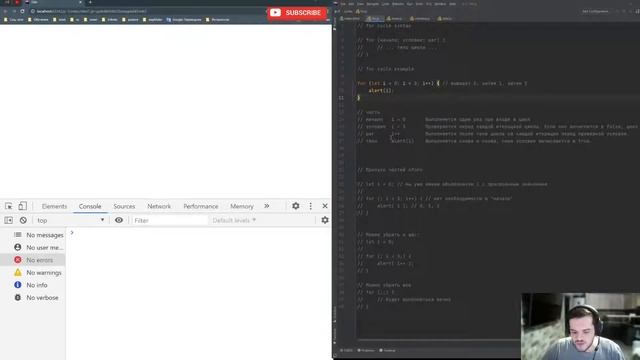Open the 'Default levels' log level dropdown

pyautogui.click(x=234, y=220)
